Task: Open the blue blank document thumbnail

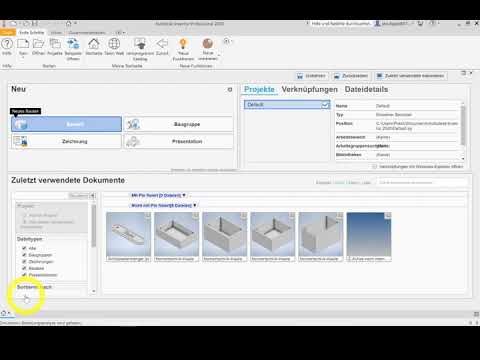Action: pos(369,237)
